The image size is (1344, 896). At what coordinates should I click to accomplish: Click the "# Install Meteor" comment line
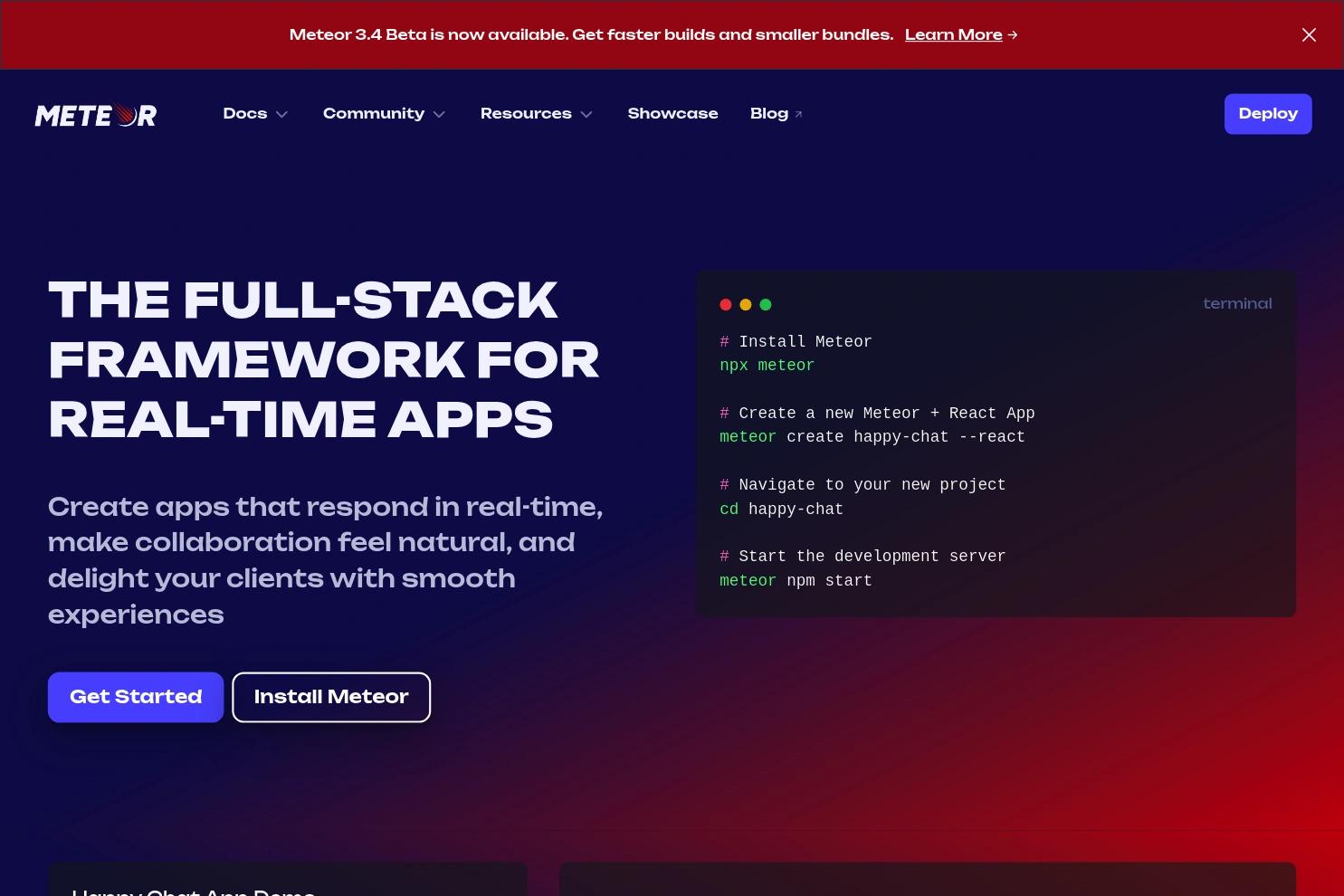[796, 342]
